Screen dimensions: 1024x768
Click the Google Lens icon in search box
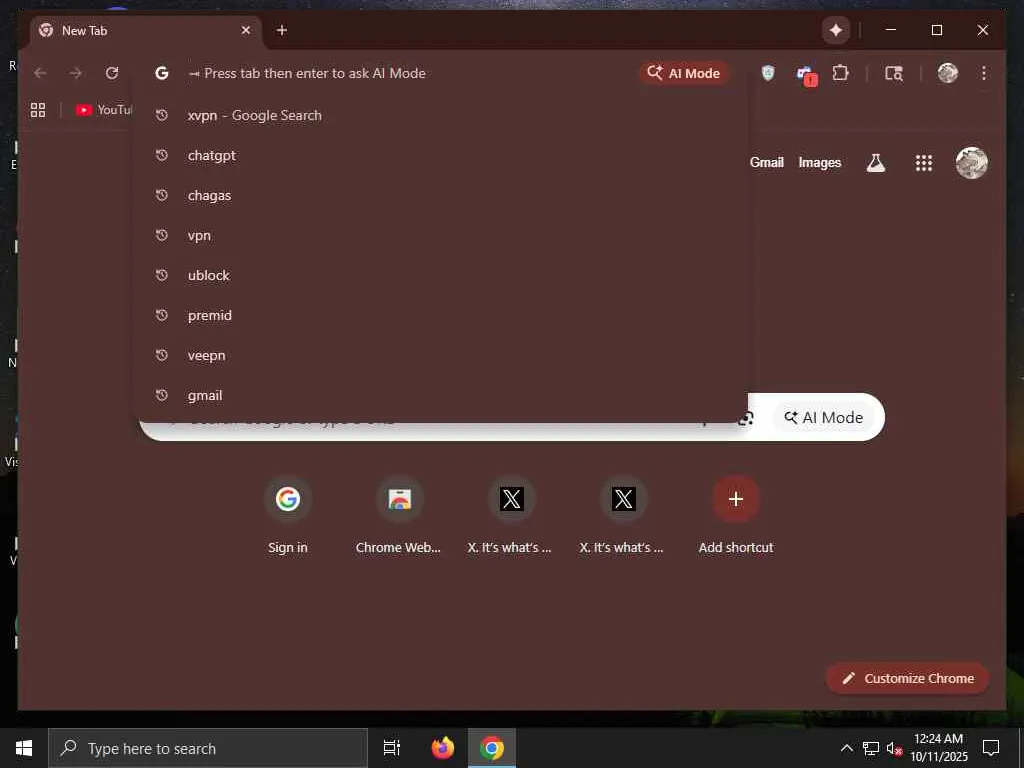[746, 419]
